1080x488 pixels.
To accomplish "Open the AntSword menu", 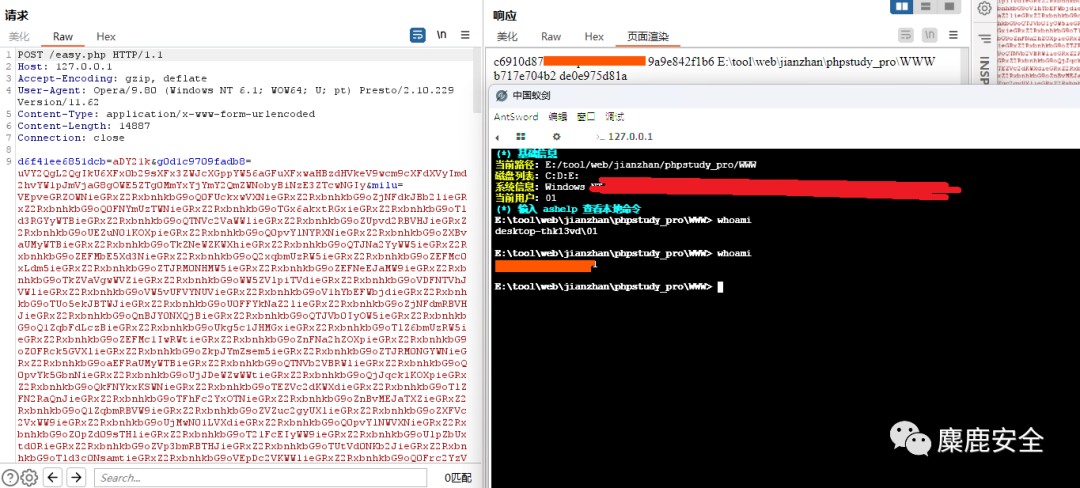I will click(516, 116).
